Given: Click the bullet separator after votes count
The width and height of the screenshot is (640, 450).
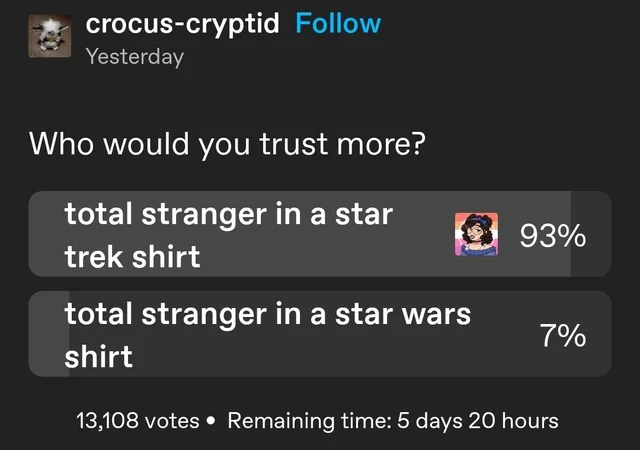Looking at the screenshot, I should click(211, 421).
